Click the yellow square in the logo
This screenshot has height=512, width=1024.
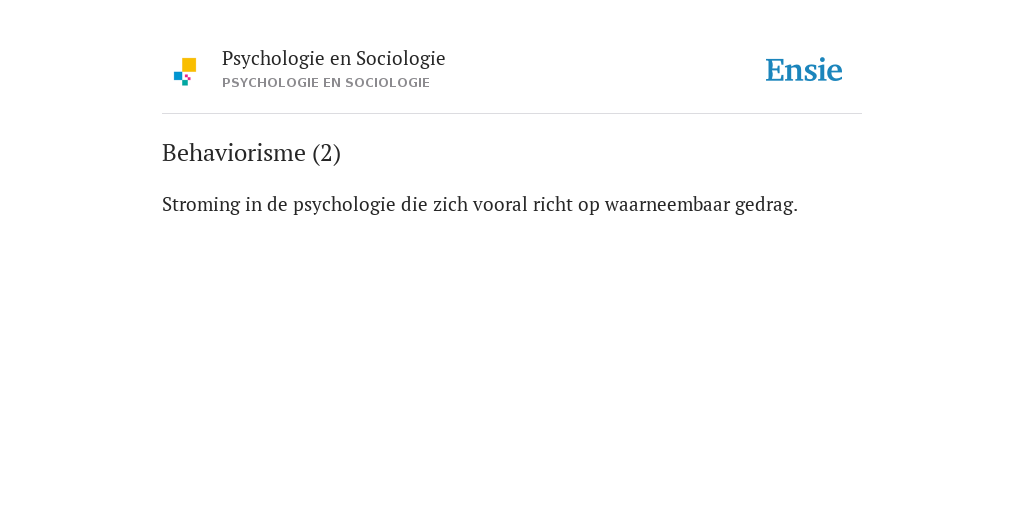[x=189, y=65]
